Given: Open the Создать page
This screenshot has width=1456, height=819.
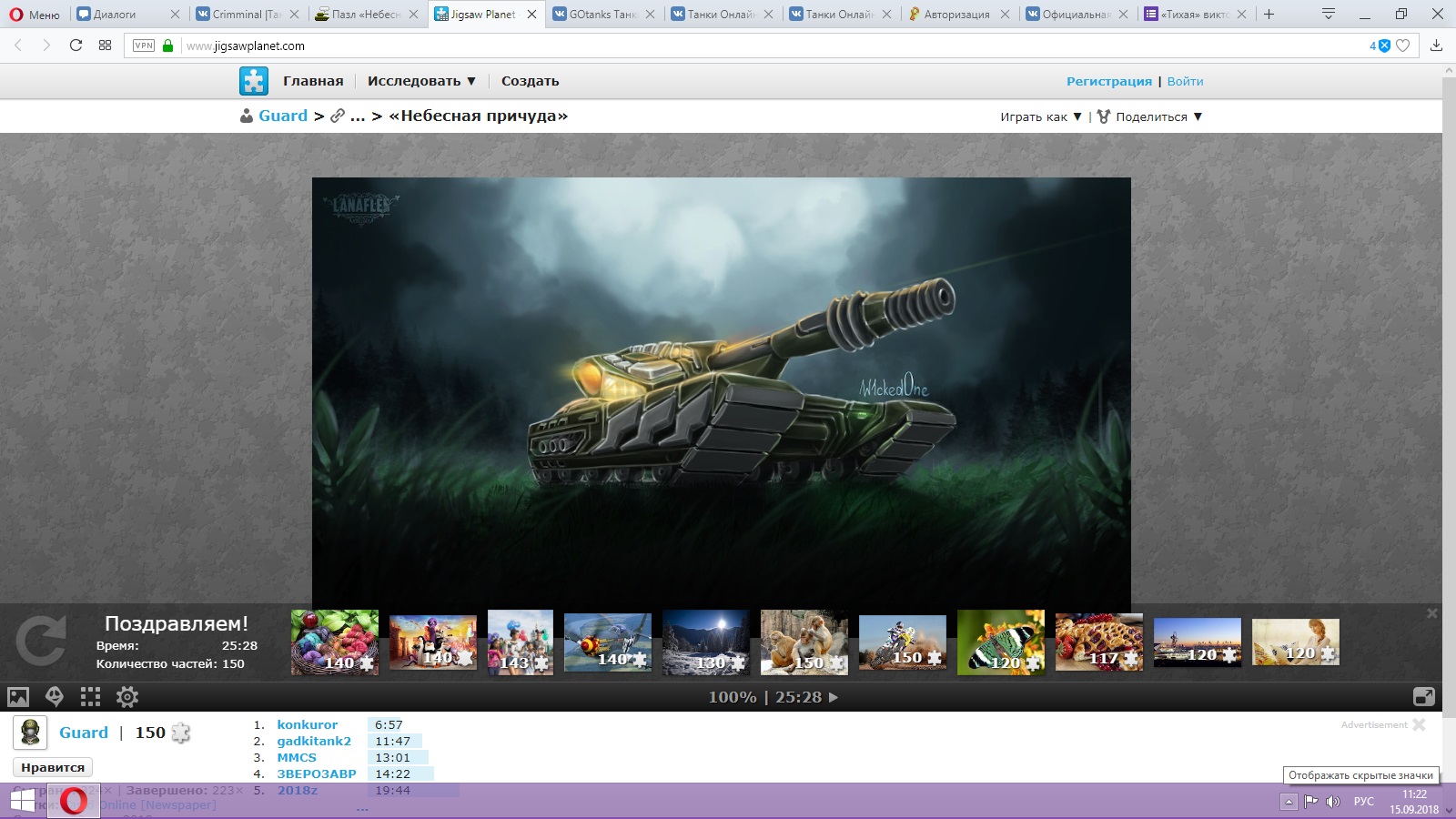Looking at the screenshot, I should [531, 81].
